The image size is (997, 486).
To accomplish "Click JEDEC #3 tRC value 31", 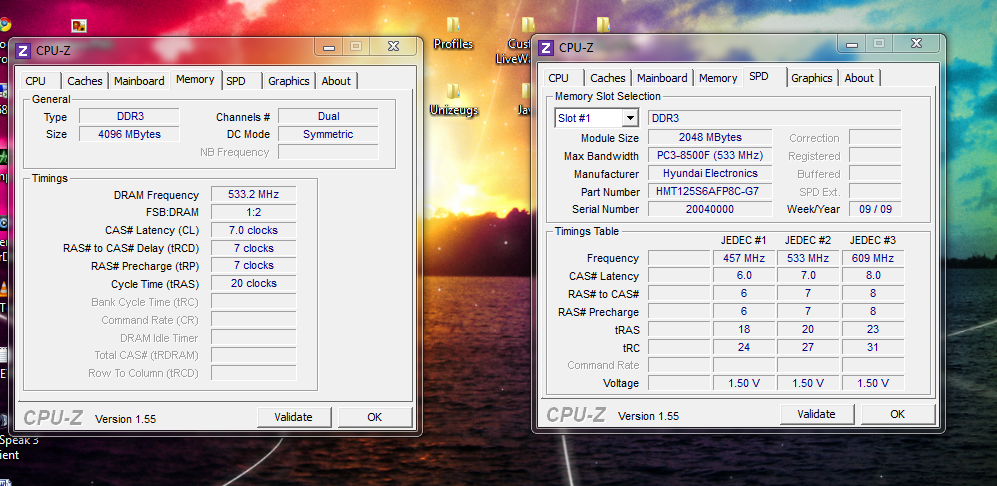I will [873, 347].
